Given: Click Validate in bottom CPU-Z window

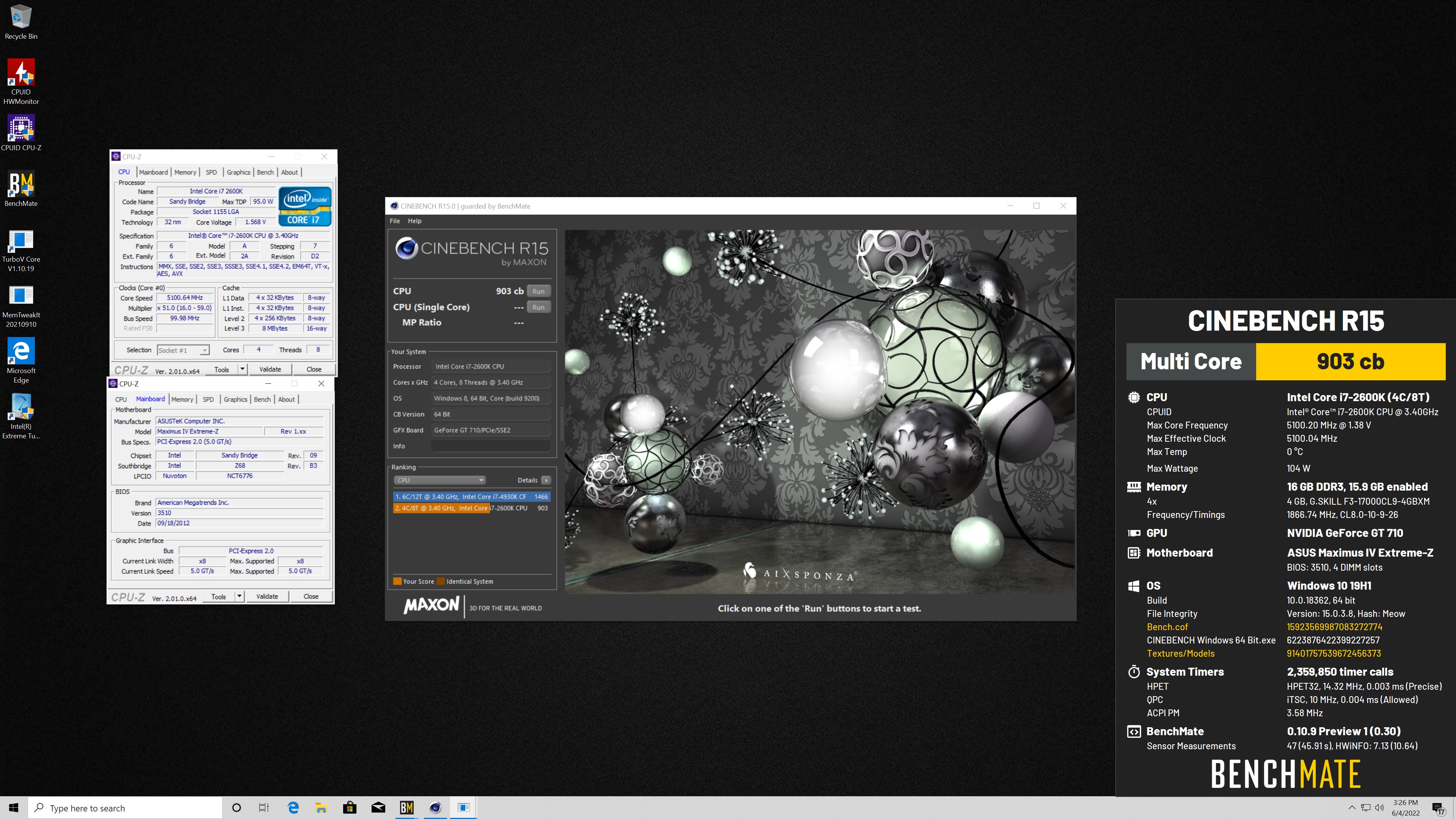Looking at the screenshot, I should tap(267, 596).
